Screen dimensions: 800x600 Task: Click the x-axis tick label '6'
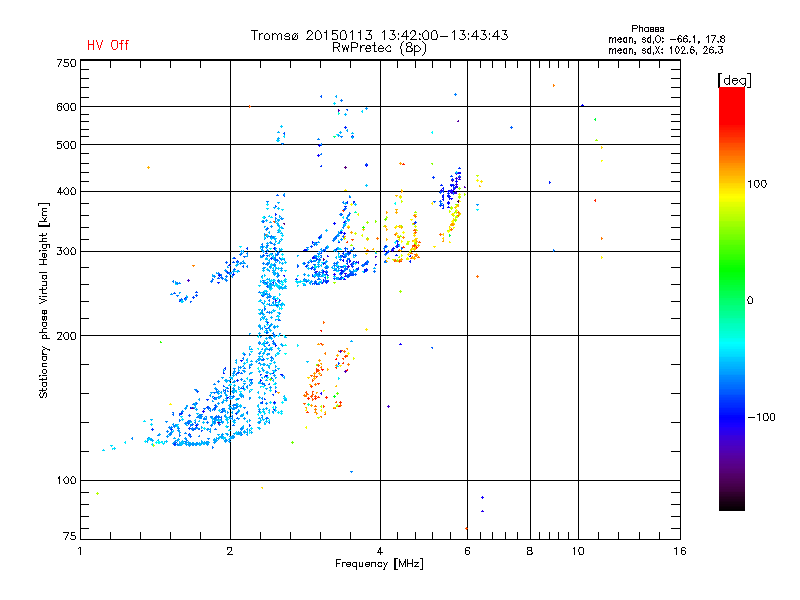[467, 551]
